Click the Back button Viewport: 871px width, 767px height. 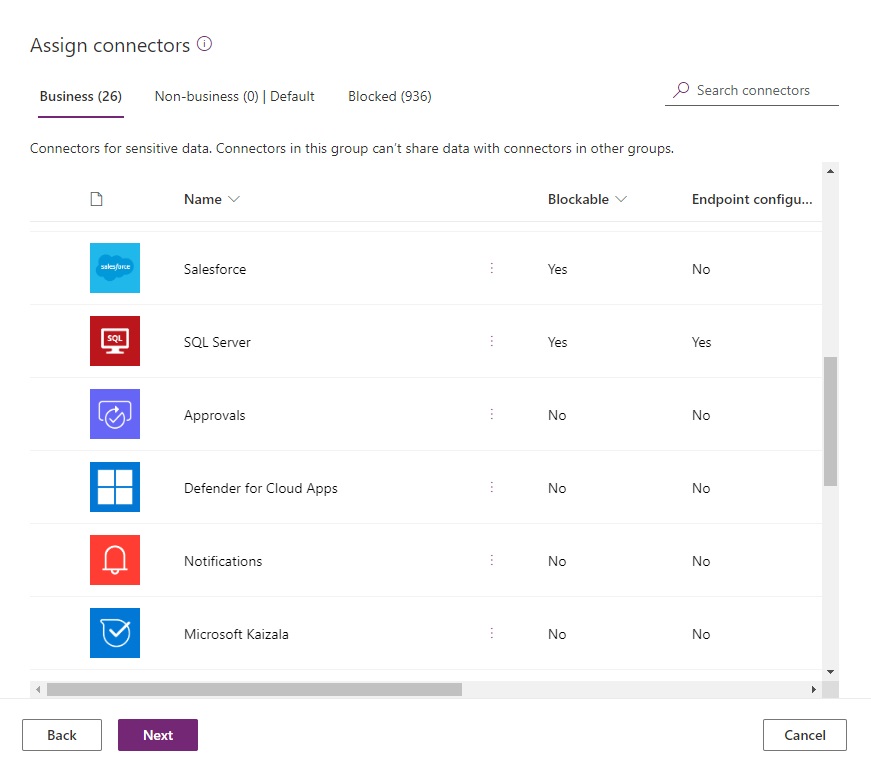[x=61, y=734]
